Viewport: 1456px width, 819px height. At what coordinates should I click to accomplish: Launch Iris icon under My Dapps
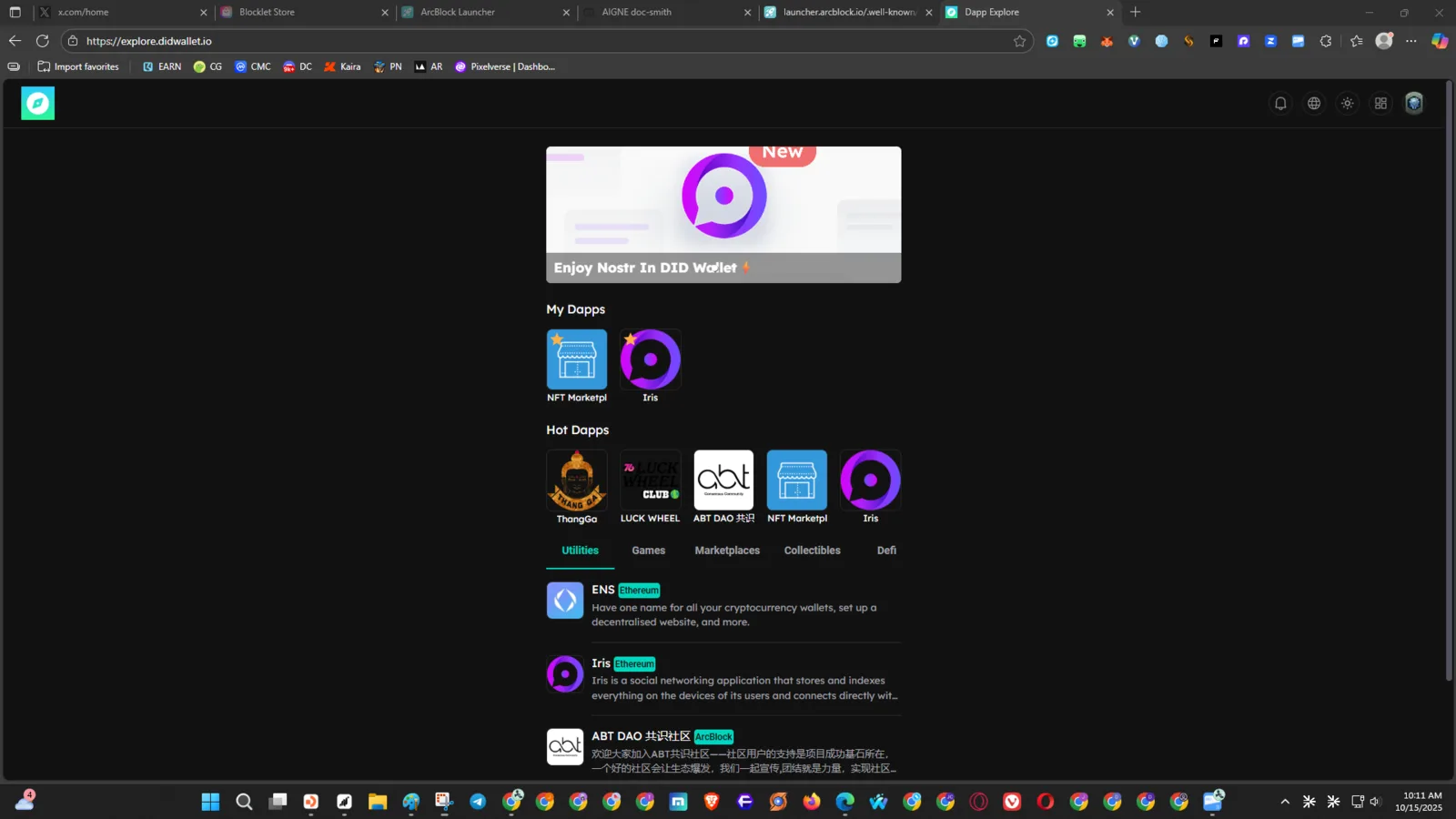651,359
